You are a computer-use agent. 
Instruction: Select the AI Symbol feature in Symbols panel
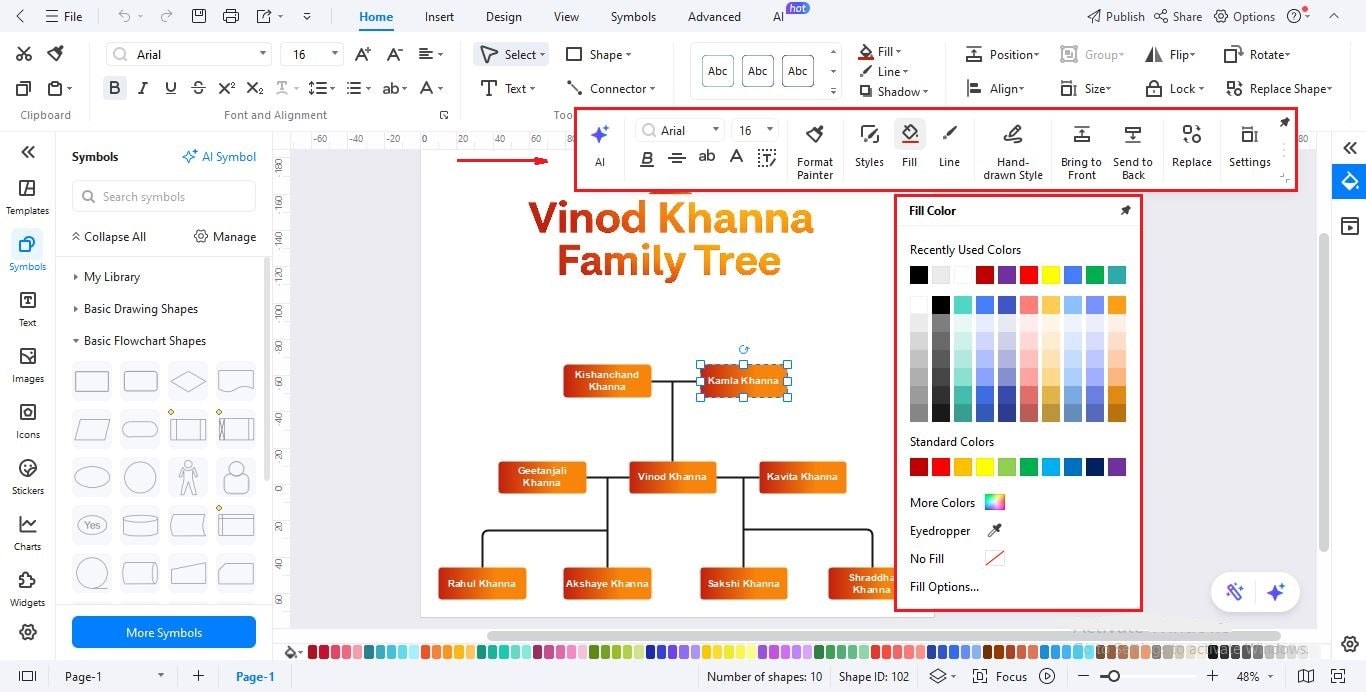click(x=219, y=156)
